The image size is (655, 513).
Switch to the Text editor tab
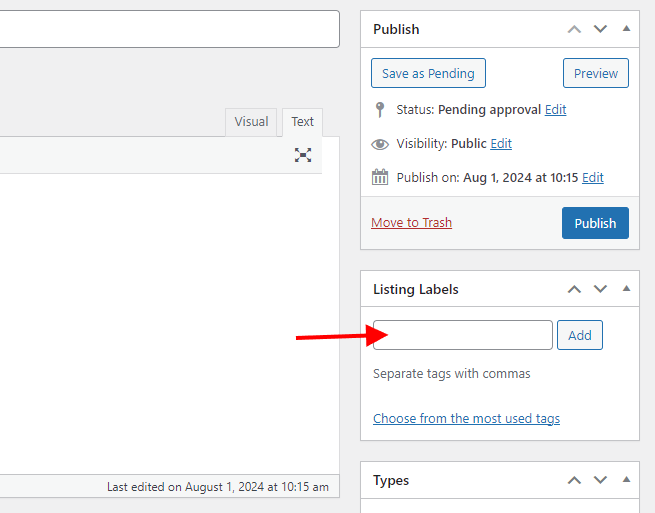302,122
